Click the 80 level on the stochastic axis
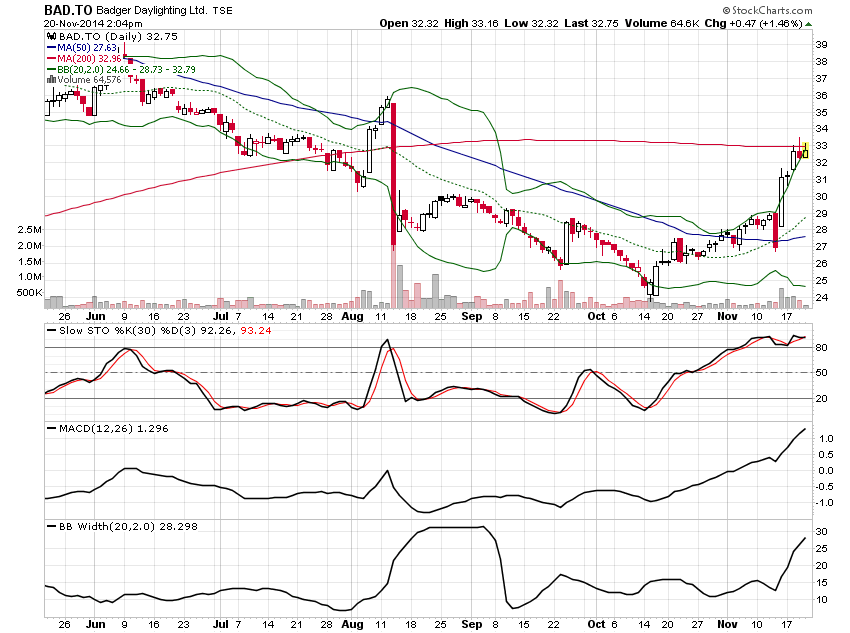850x633 pixels. point(821,347)
